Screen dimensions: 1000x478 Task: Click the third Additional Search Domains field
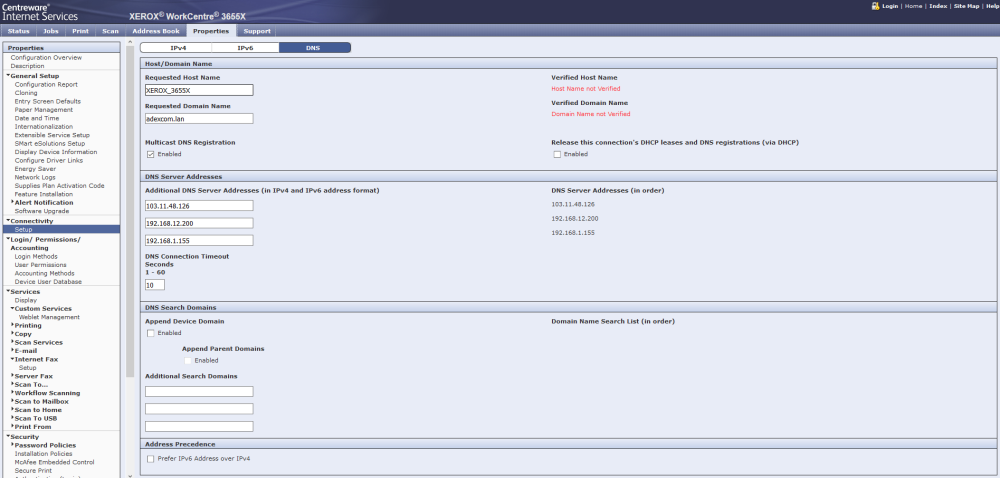click(x=199, y=426)
